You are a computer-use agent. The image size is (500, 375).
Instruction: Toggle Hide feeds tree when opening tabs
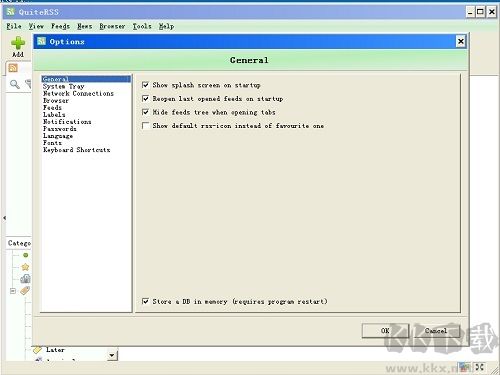tap(145, 112)
